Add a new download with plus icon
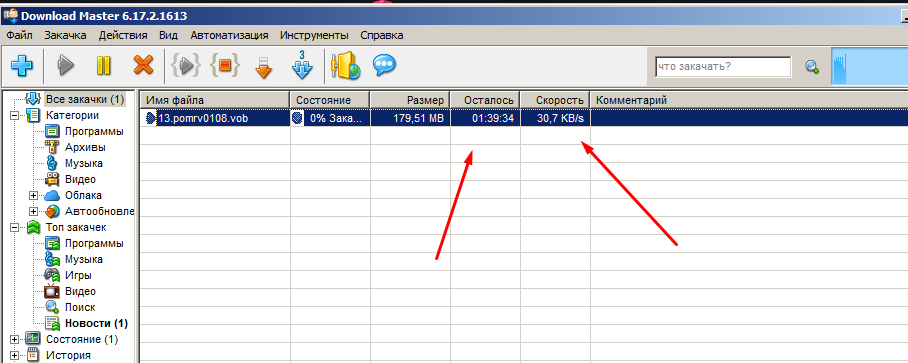The image size is (908, 363). pyautogui.click(x=21, y=66)
